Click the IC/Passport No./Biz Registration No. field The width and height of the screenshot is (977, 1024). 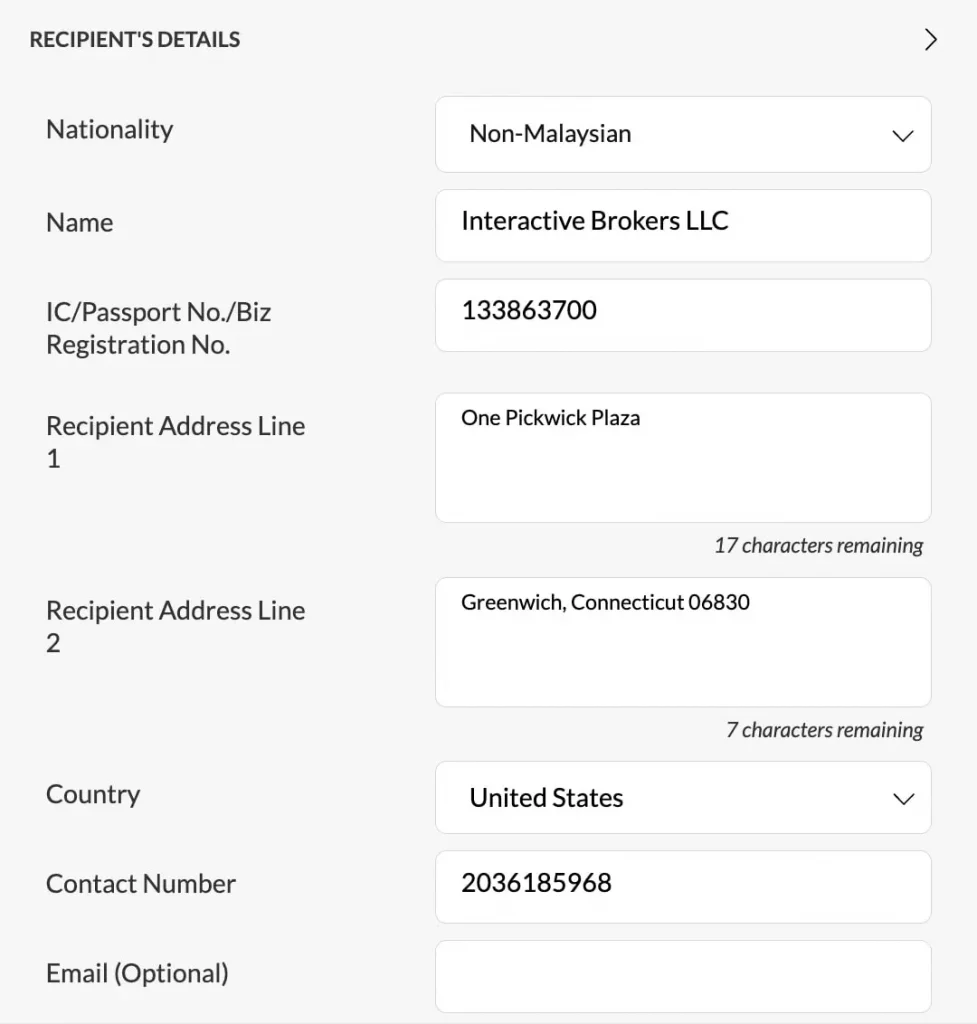(x=683, y=315)
